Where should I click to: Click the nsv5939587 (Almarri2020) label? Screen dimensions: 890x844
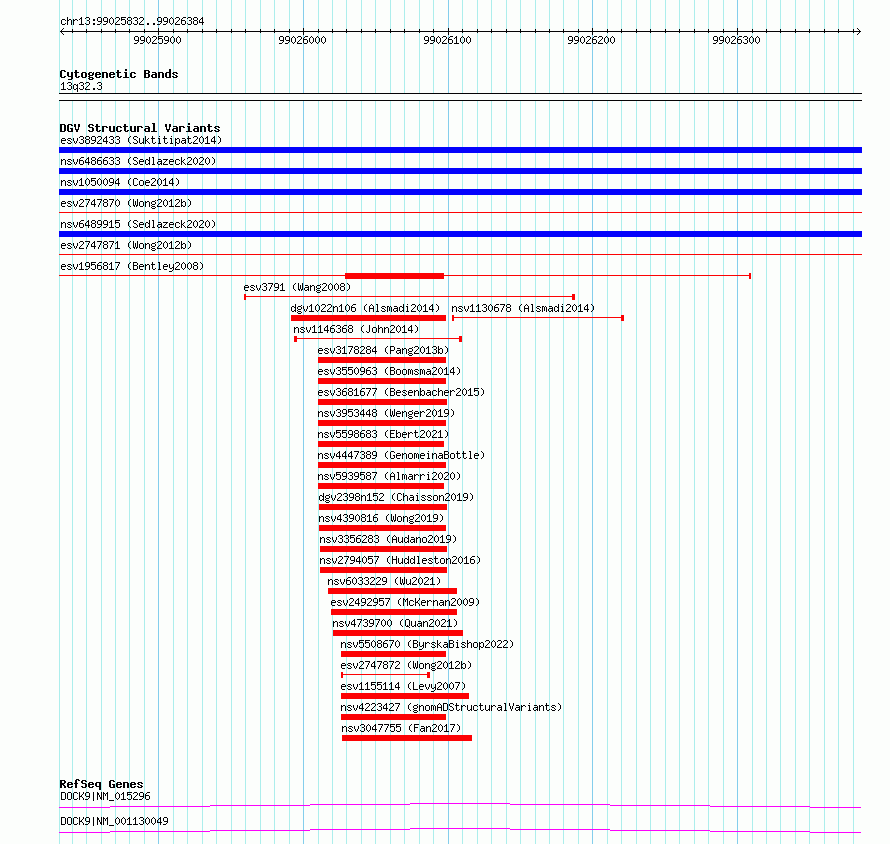pyautogui.click(x=389, y=476)
